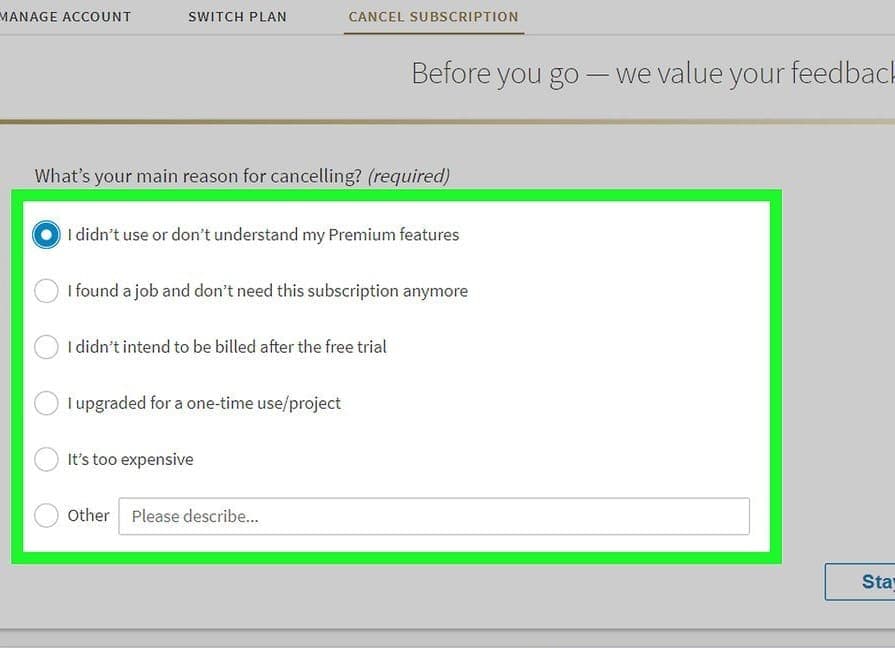Screen dimensions: 895x648
Task: Click inside the 'Please describe...' text field
Action: (x=433, y=516)
